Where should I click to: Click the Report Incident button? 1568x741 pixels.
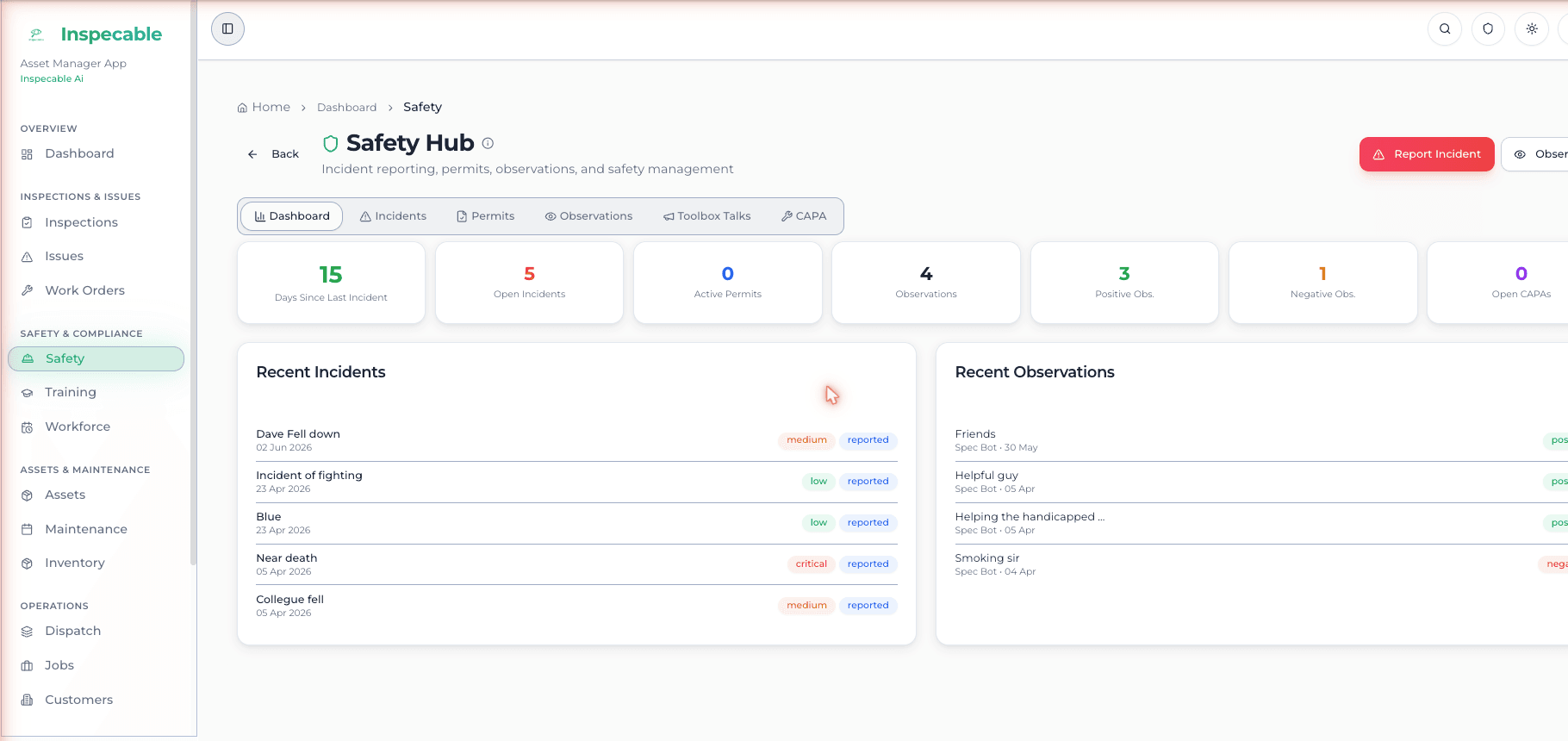[x=1427, y=154]
